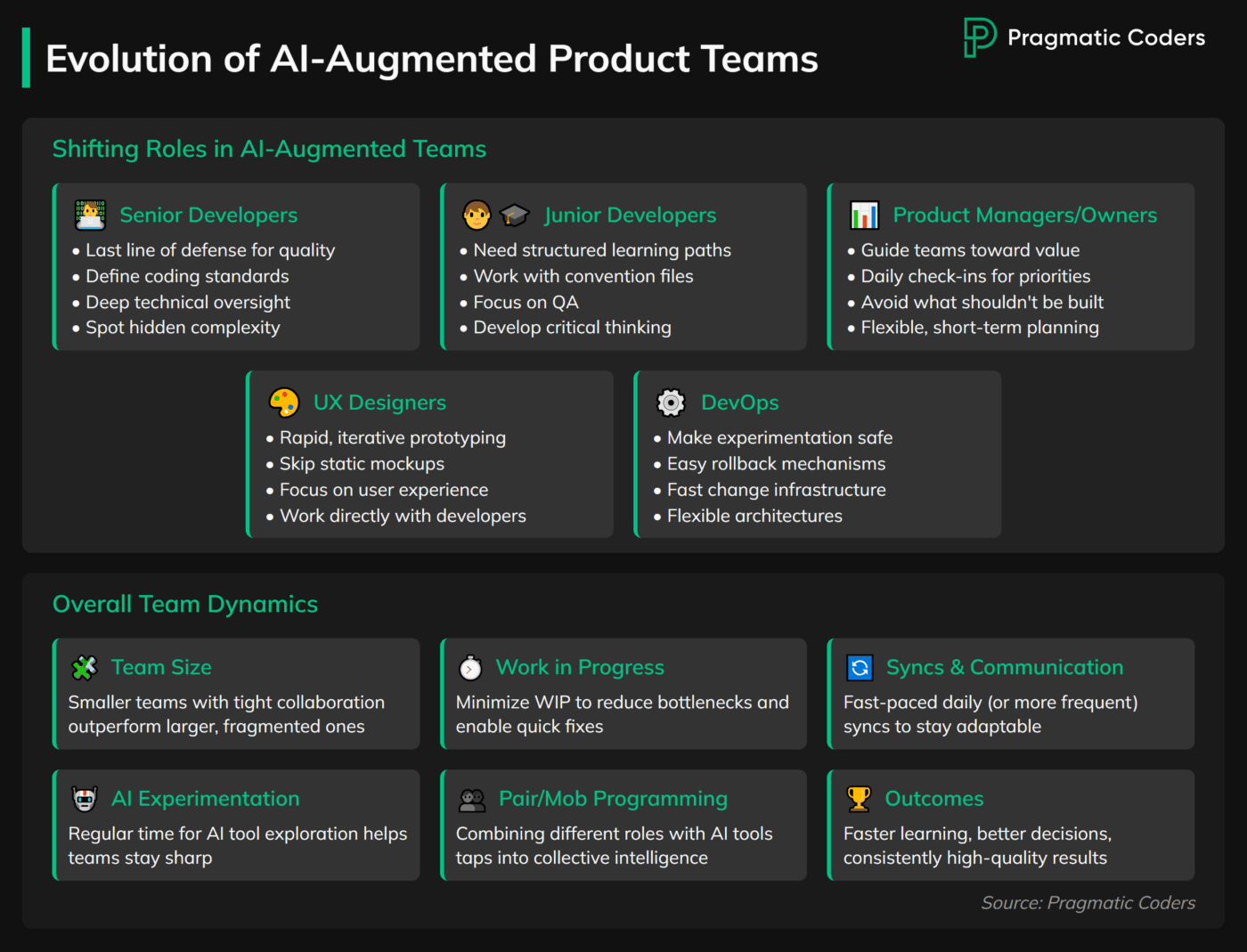This screenshot has width=1247, height=952.
Task: Click the Syncs & Communication refresh icon
Action: (860, 667)
